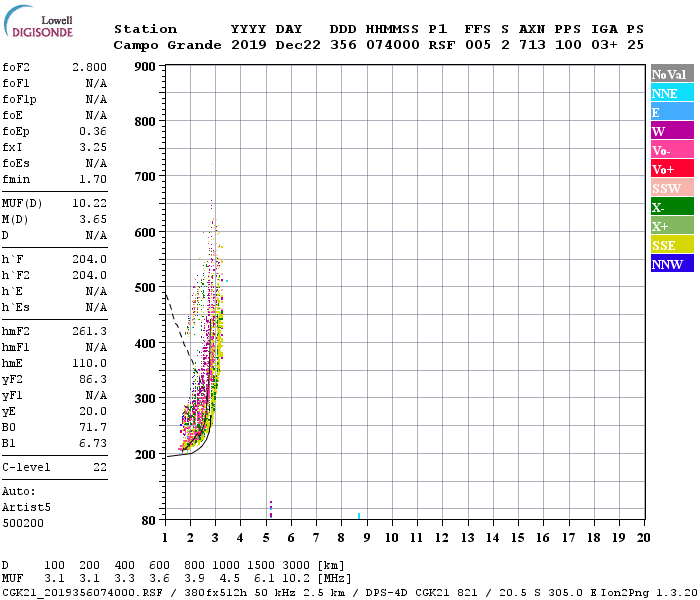The image size is (700, 600).
Task: Select the NNW blue legend swatch
Action: click(x=672, y=263)
